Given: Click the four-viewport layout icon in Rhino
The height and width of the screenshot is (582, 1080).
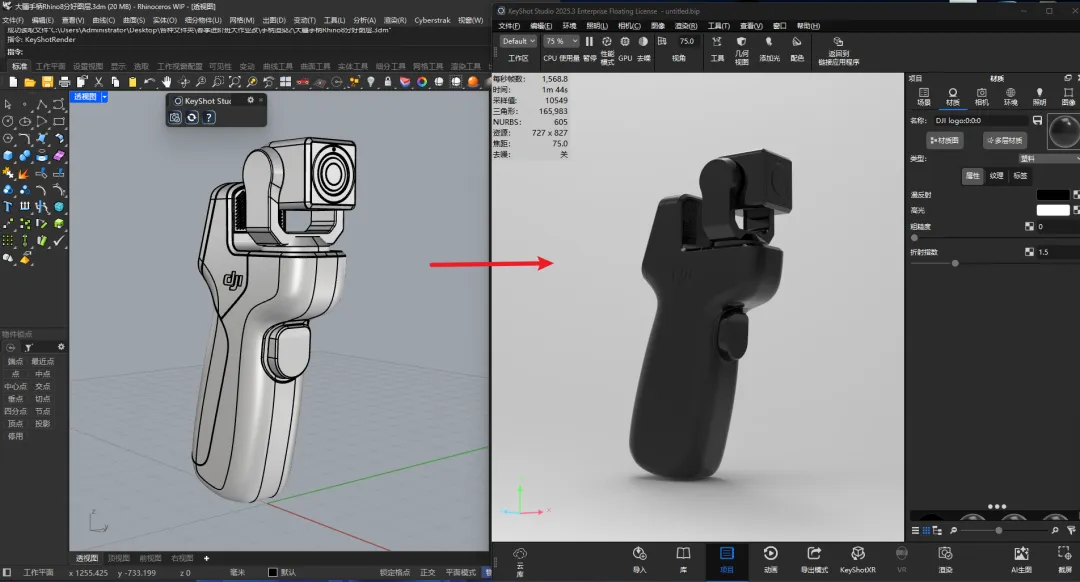Looking at the screenshot, I should coord(286,82).
